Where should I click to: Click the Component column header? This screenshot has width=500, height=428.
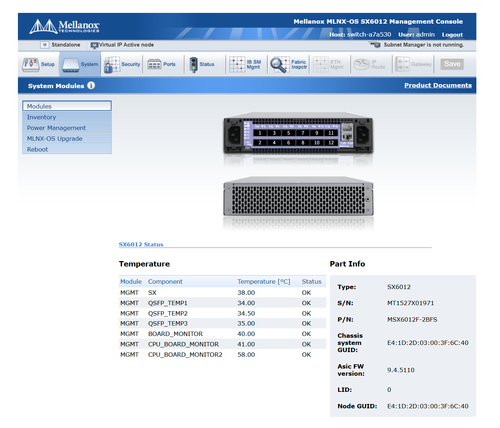[165, 281]
